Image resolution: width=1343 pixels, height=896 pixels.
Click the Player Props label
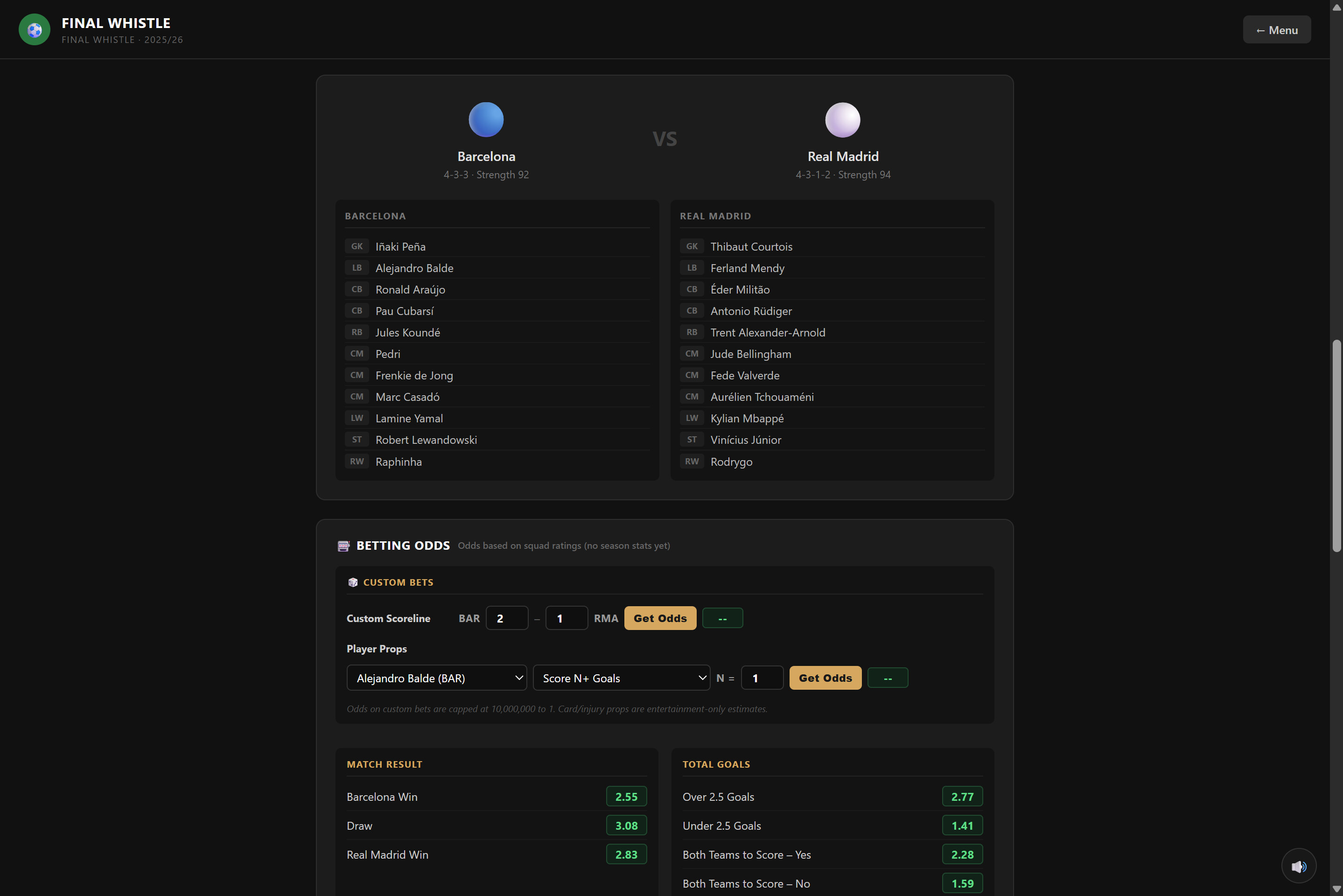point(377,649)
